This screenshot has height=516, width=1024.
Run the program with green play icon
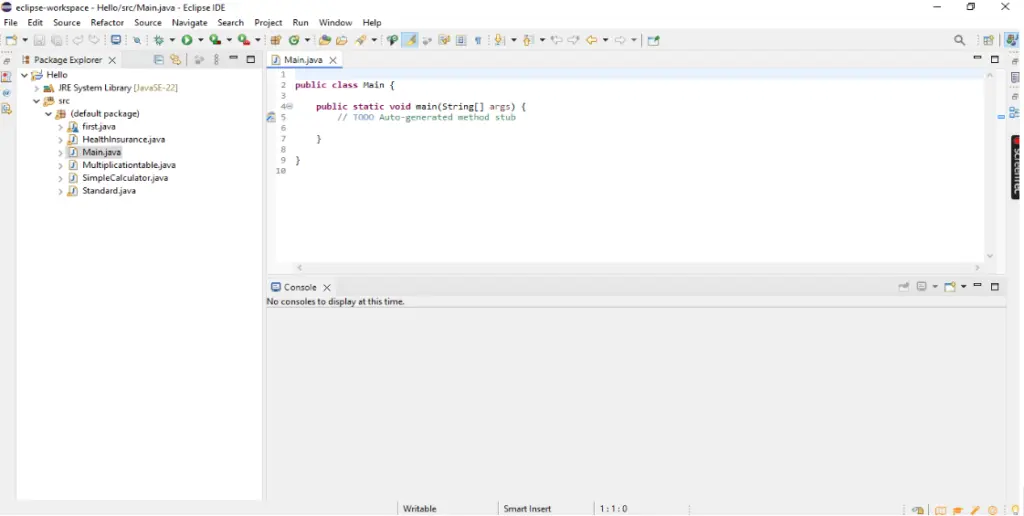(x=187, y=40)
